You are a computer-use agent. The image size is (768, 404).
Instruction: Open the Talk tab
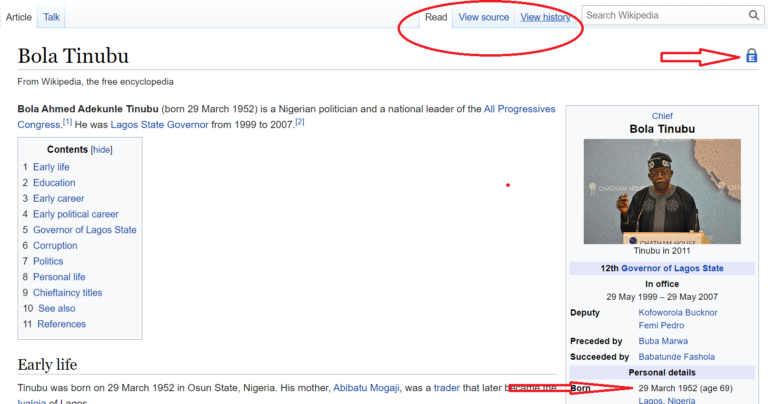(51, 17)
